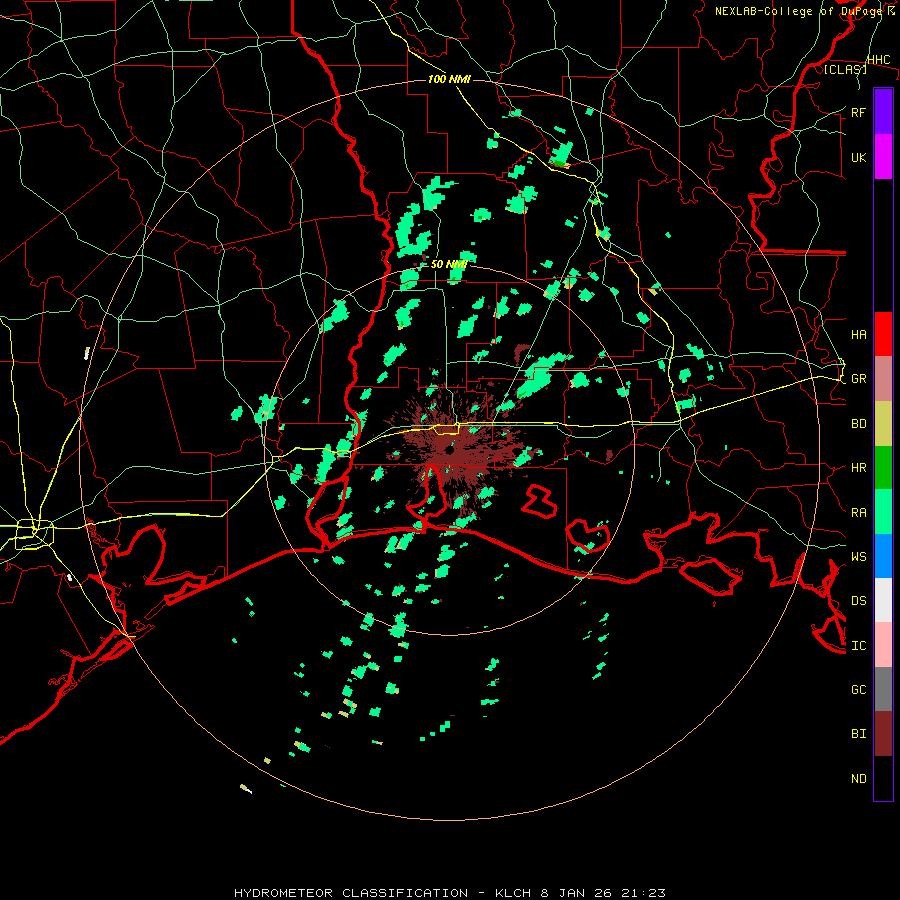The width and height of the screenshot is (900, 900).
Task: Click the ND legend label
Action: click(858, 778)
